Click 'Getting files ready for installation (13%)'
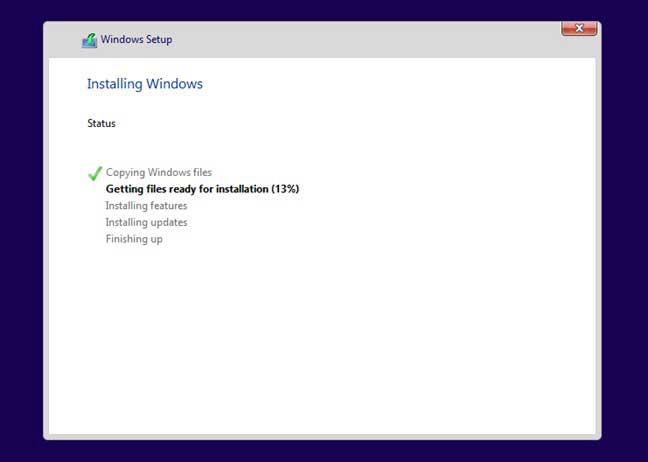Viewport: 648px width, 462px height. 202,189
